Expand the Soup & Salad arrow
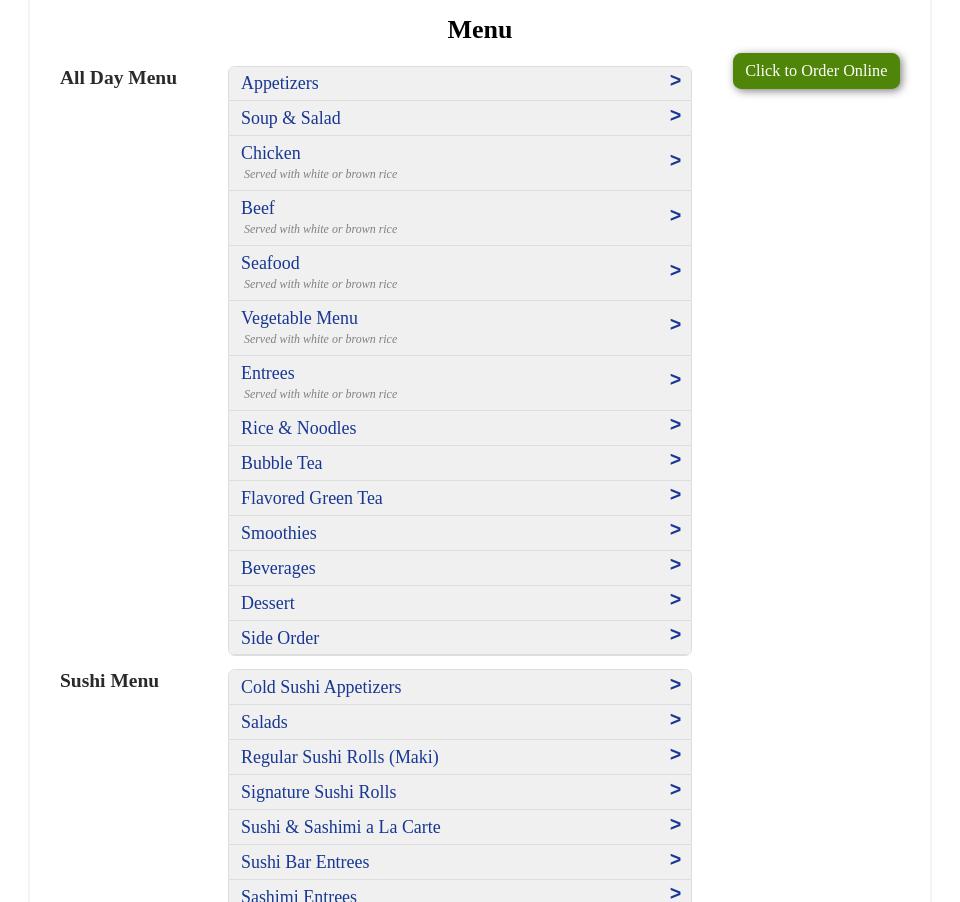The height and width of the screenshot is (902, 960). point(675,116)
